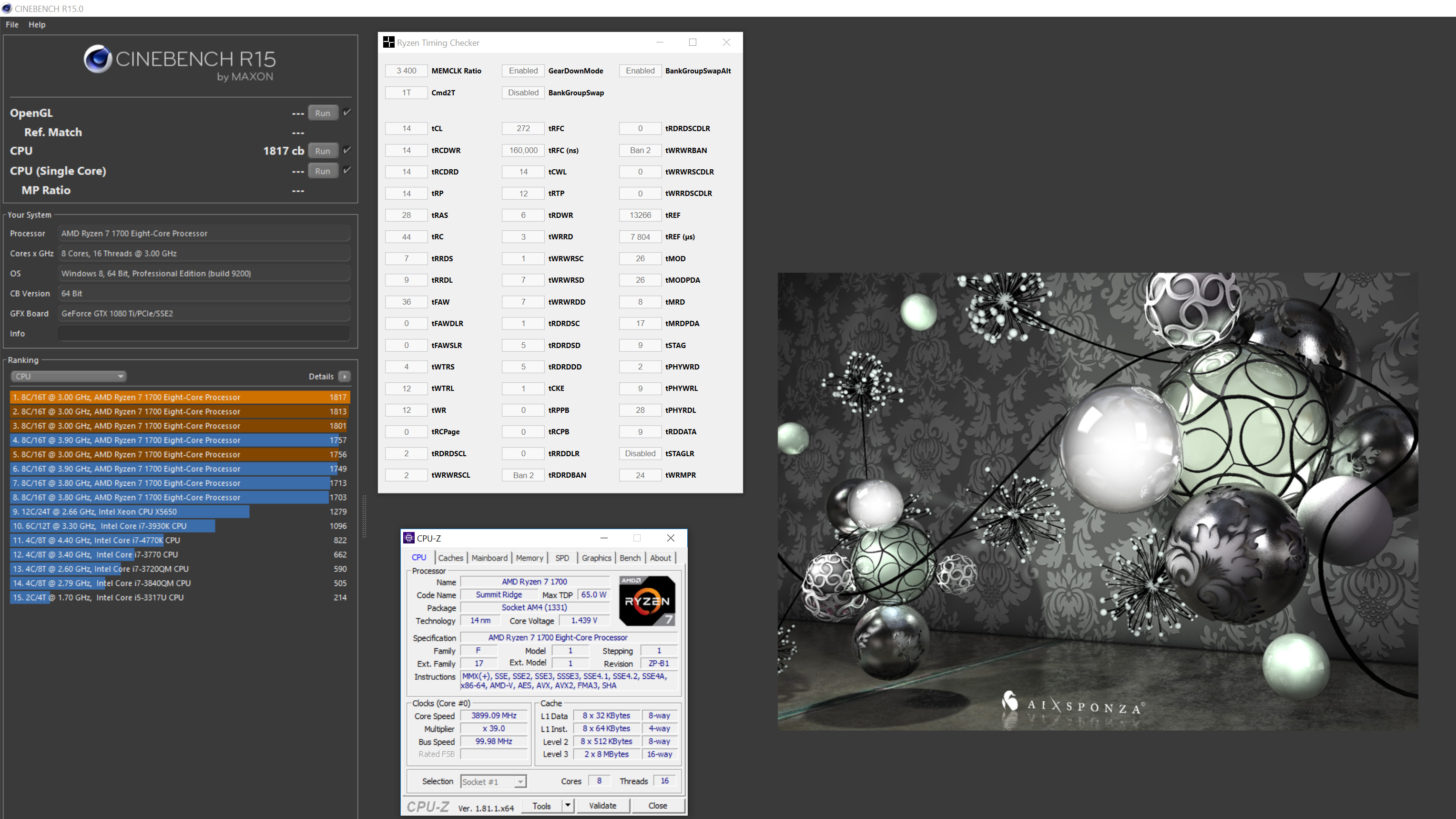1456x819 pixels.
Task: Click the Details arrow icon in Ranking
Action: click(x=344, y=377)
